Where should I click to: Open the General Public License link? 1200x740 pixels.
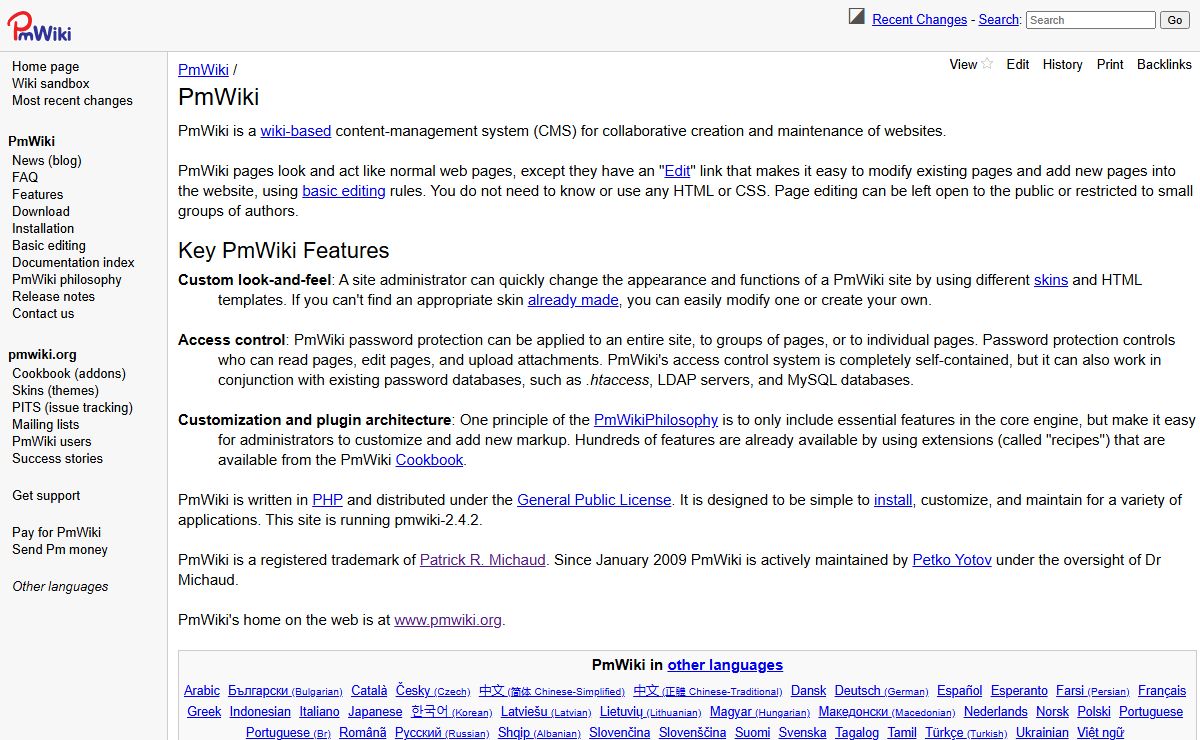594,500
